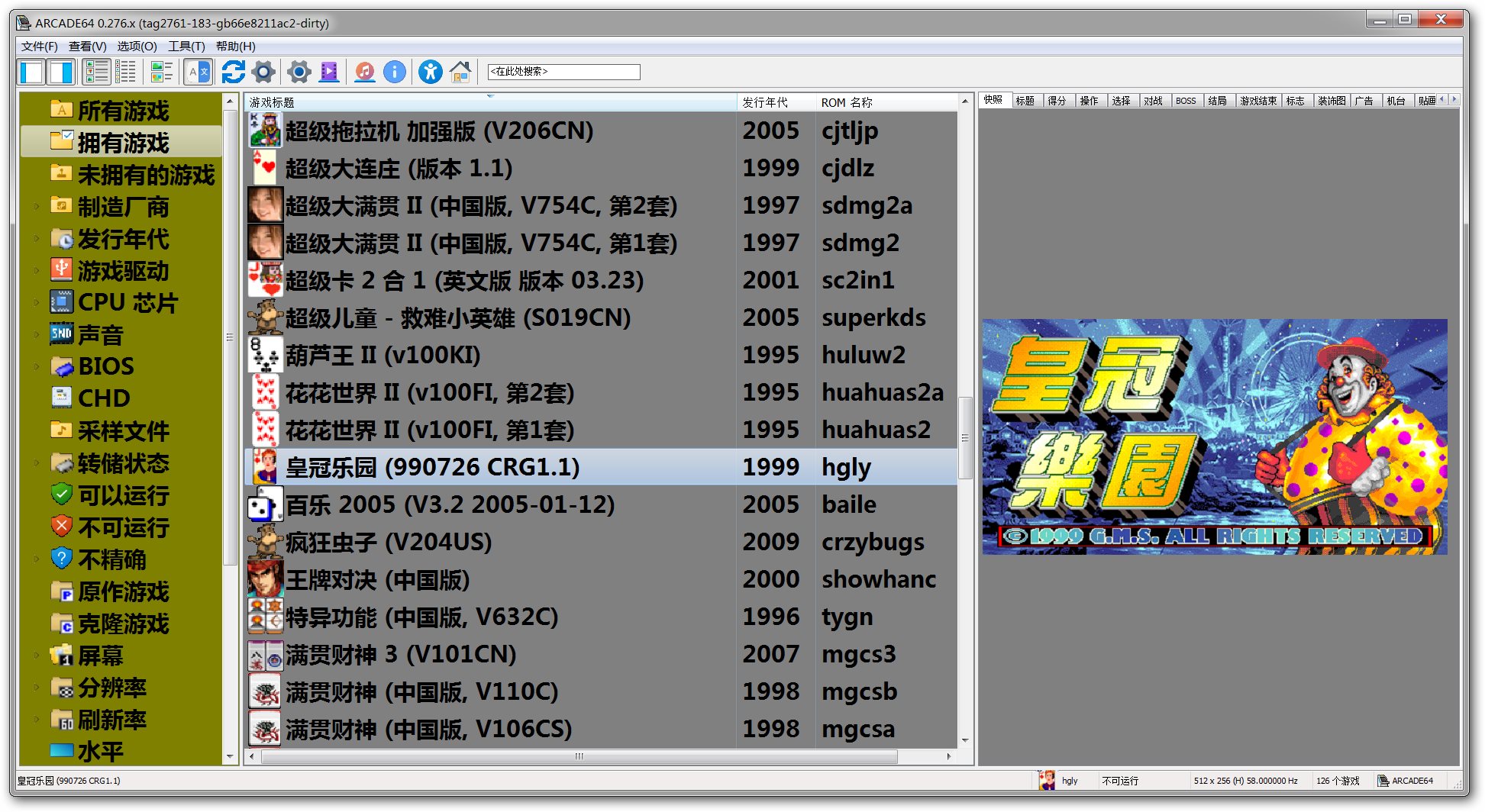Screen dimensions: 1485x812
Task: Click the game list vertical scrollbar thumb
Action: click(965, 437)
